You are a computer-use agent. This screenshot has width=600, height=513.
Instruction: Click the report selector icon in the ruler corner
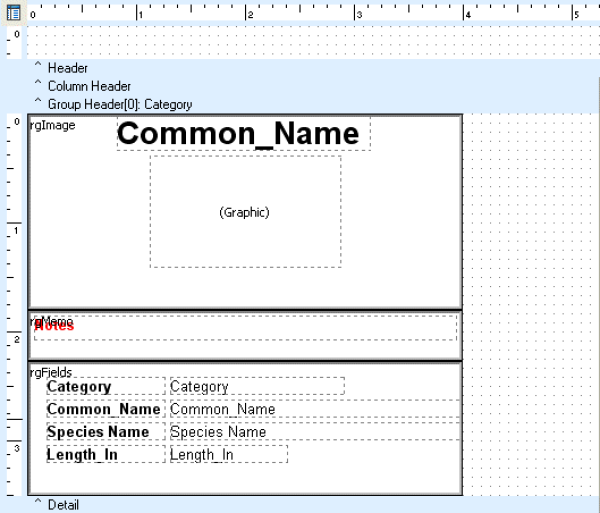[14, 12]
